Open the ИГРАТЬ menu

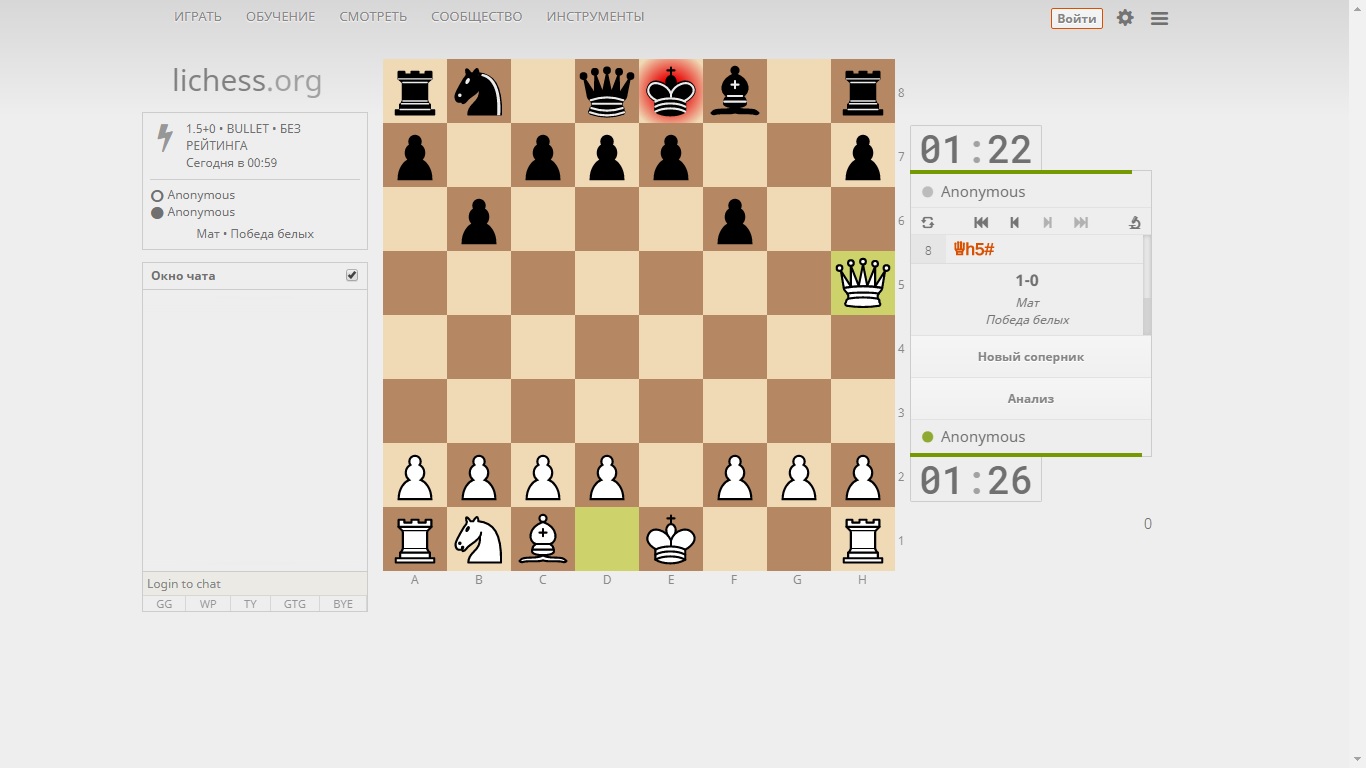198,17
